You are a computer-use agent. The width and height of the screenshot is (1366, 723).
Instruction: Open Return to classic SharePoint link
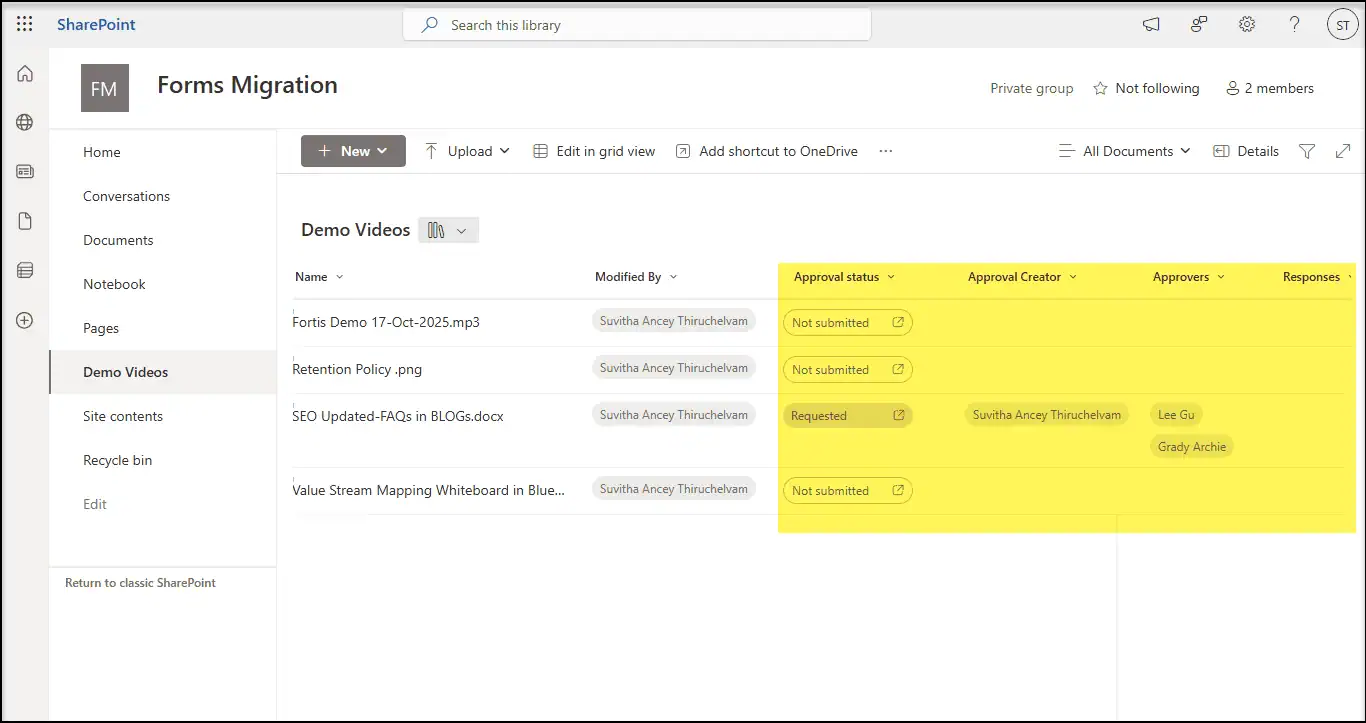[140, 583]
